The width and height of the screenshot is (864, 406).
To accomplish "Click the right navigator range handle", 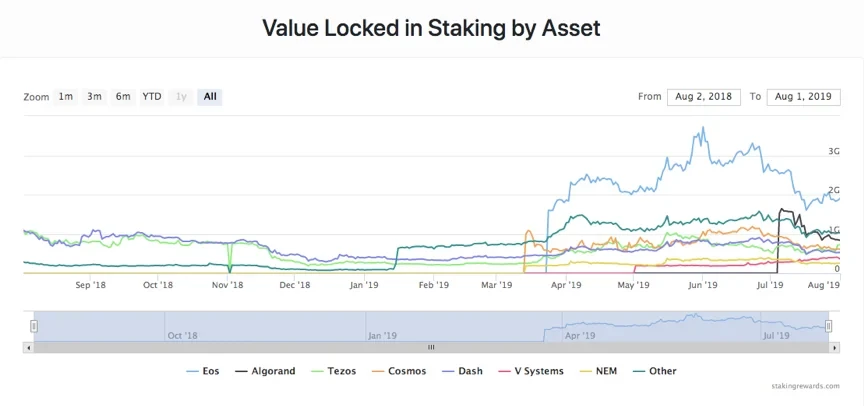I will click(x=828, y=327).
